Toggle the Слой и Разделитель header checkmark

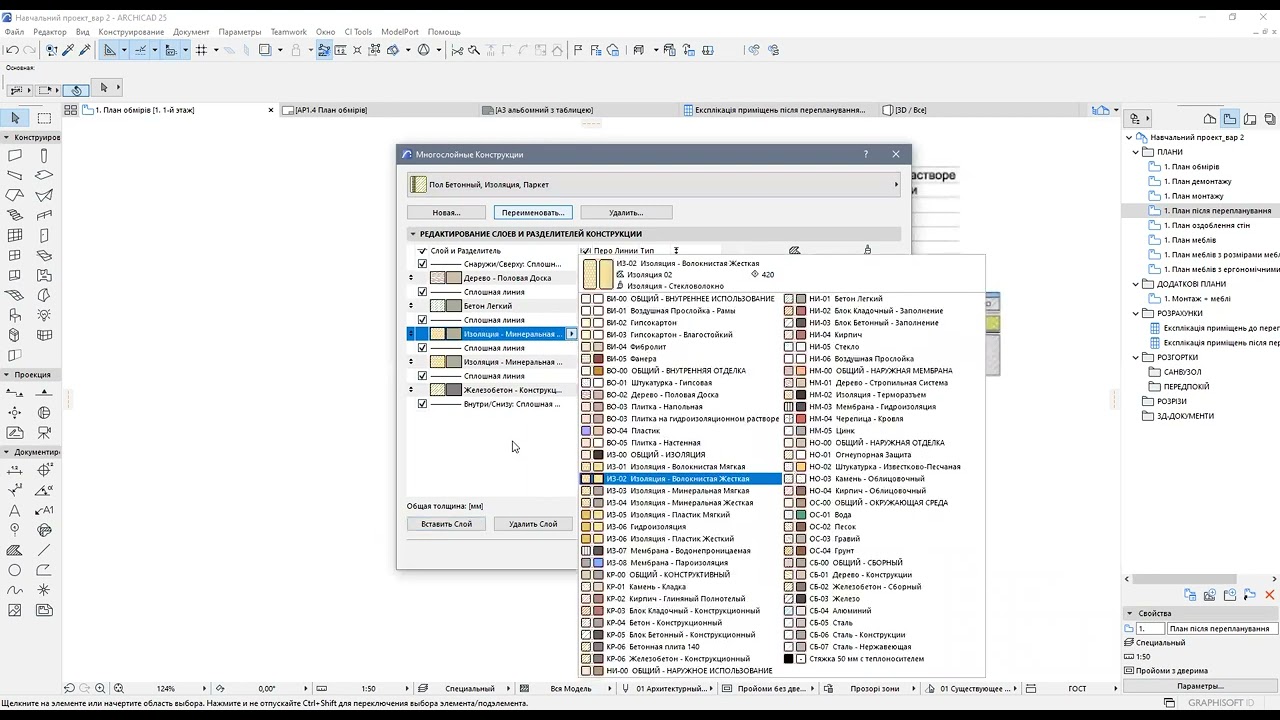pos(422,251)
